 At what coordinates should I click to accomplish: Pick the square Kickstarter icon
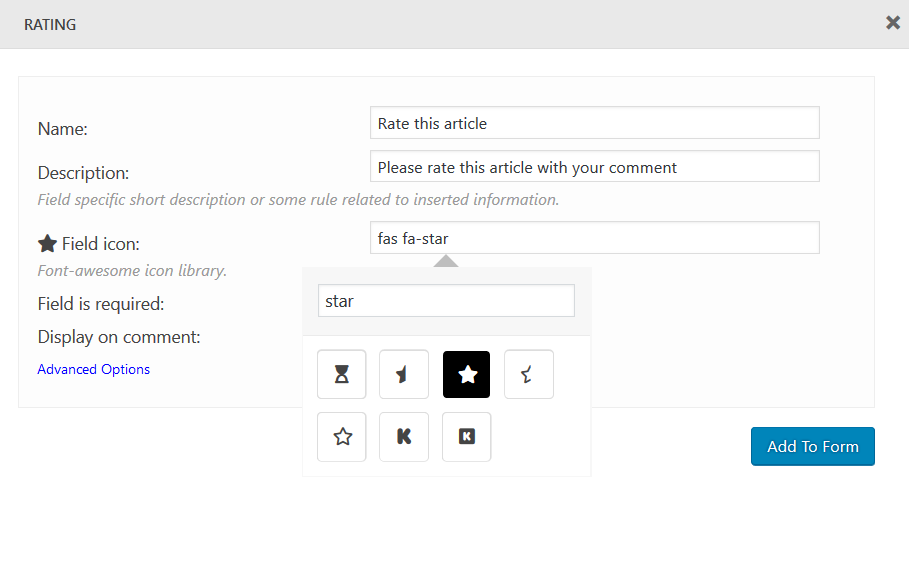coord(466,437)
